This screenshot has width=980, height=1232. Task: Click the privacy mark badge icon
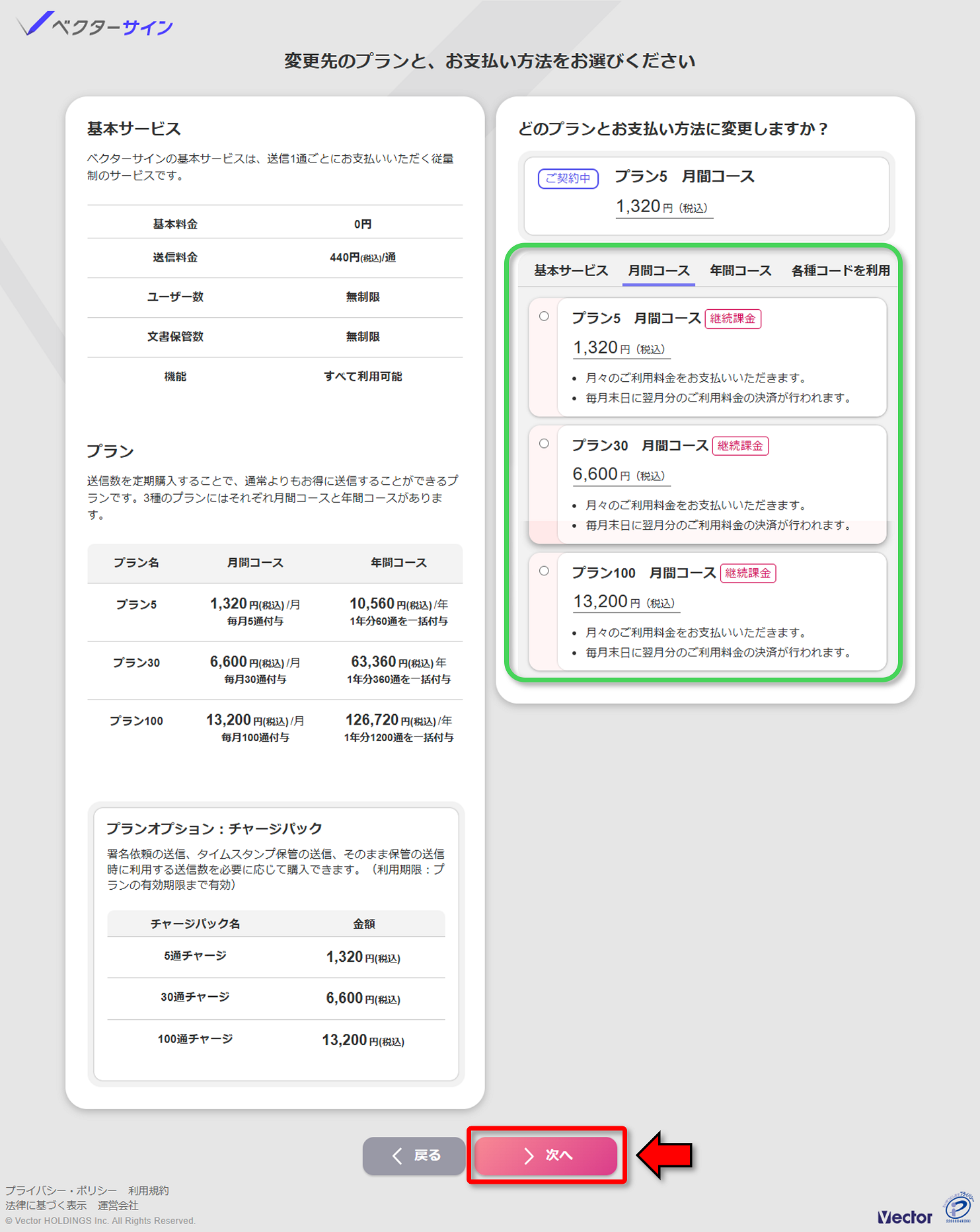[x=959, y=1208]
